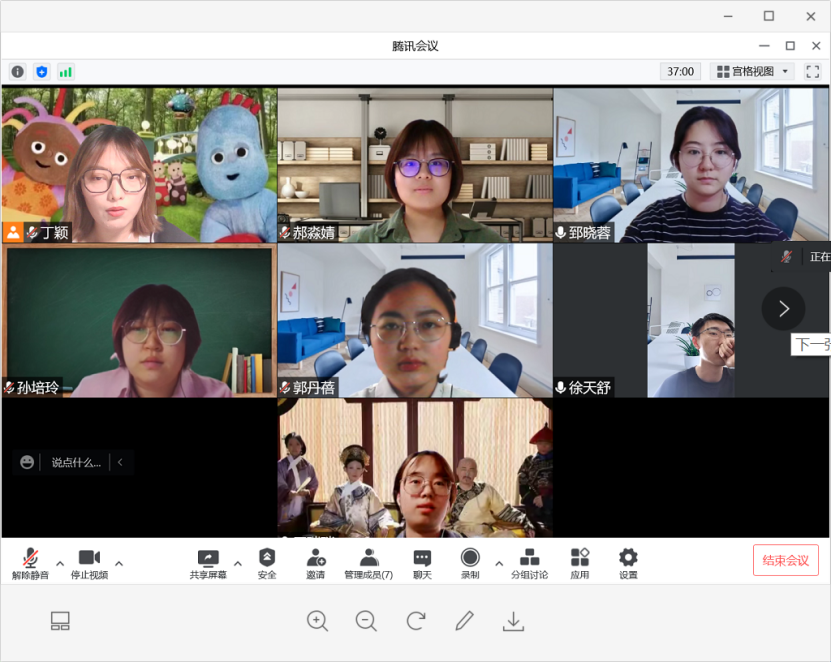Open 设置 settings gear
Image resolution: width=831 pixels, height=662 pixels.
click(628, 563)
